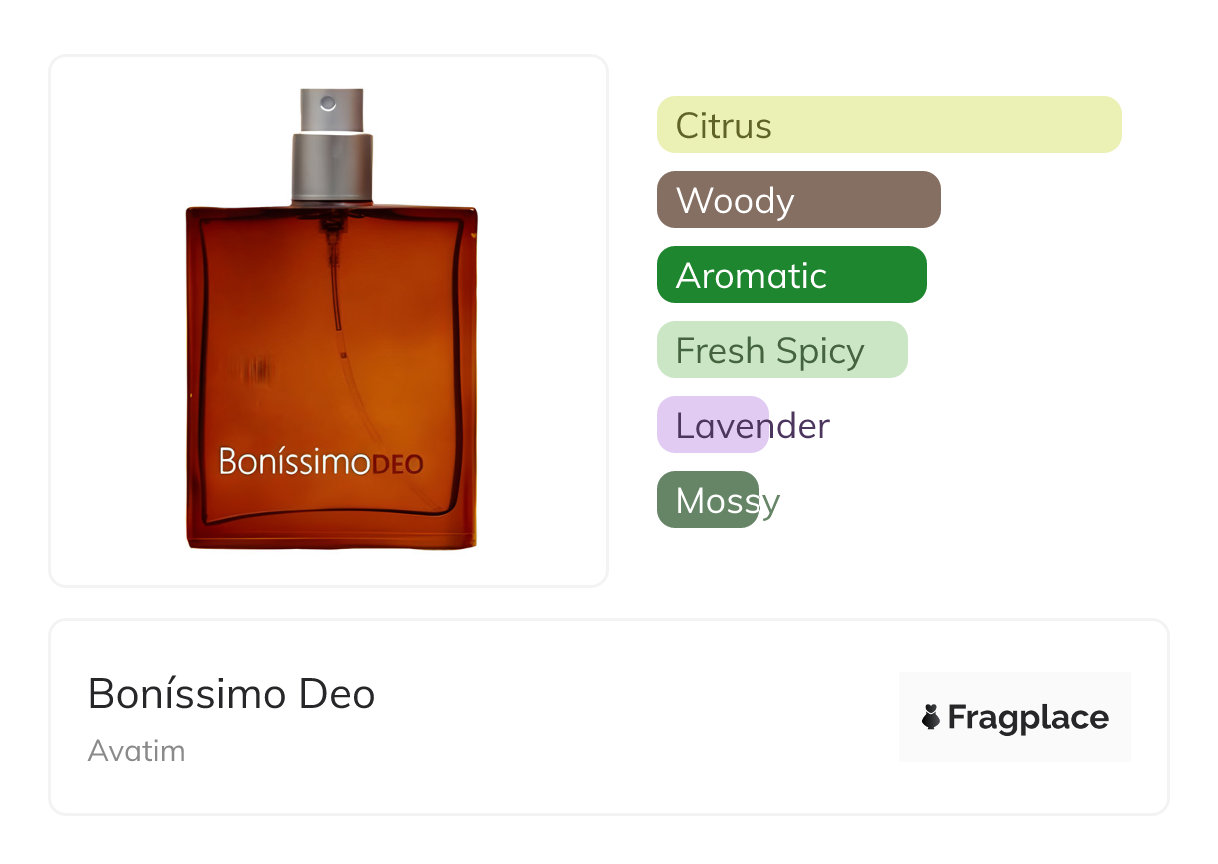Select the purple Lavender accord bar

click(x=712, y=425)
